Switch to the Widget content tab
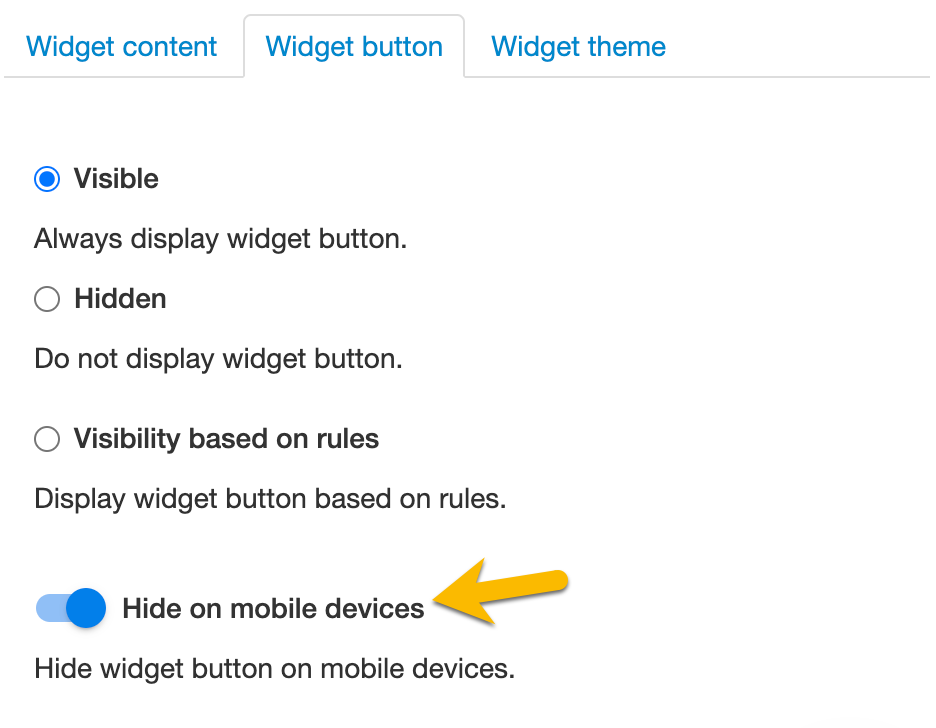The height and width of the screenshot is (728, 936). 121,47
